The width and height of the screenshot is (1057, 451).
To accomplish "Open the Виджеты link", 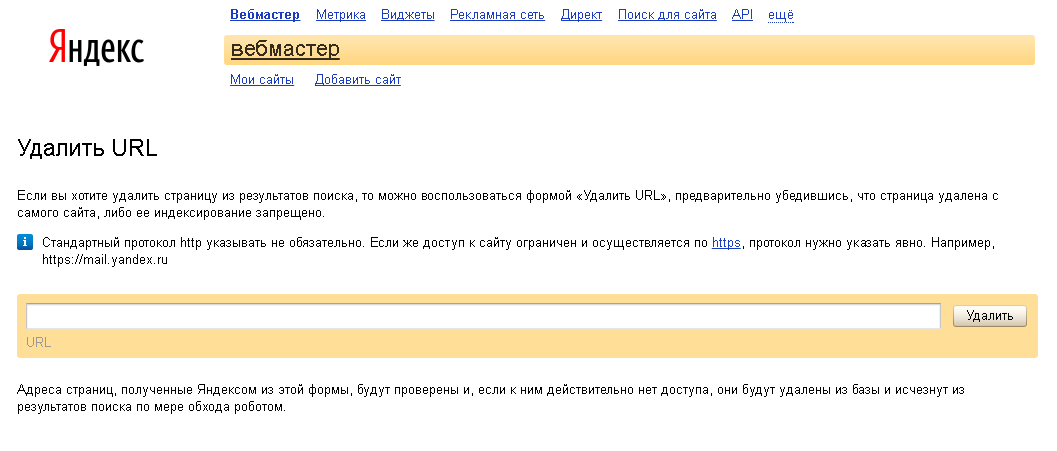I will 408,15.
